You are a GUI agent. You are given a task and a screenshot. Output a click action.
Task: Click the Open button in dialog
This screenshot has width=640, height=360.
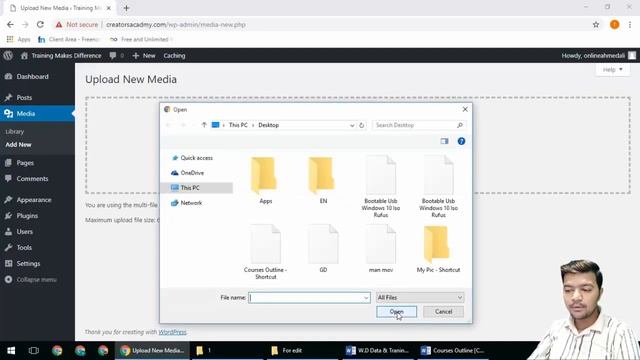396,312
